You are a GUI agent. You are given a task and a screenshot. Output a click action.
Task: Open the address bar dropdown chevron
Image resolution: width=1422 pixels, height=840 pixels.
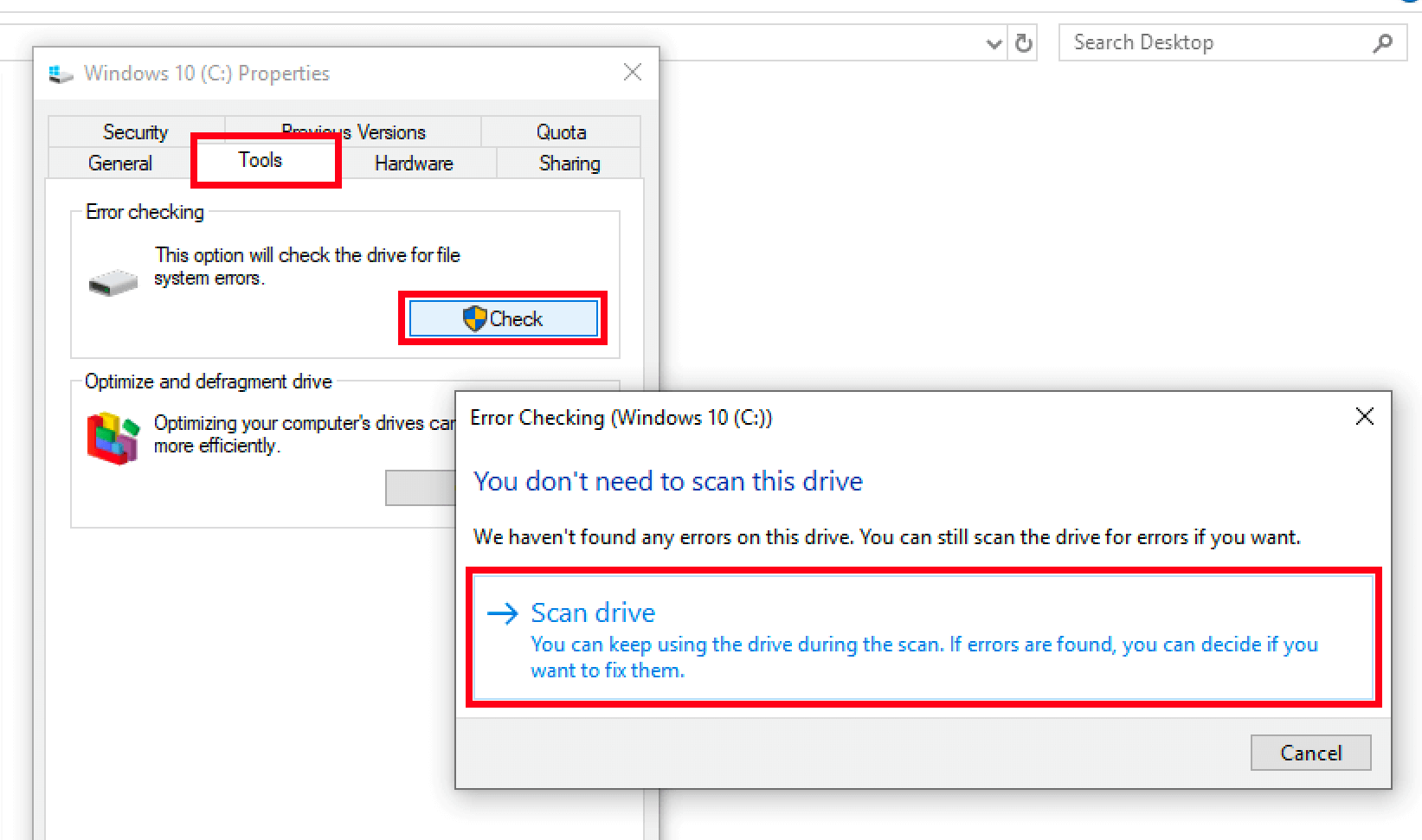pyautogui.click(x=993, y=42)
